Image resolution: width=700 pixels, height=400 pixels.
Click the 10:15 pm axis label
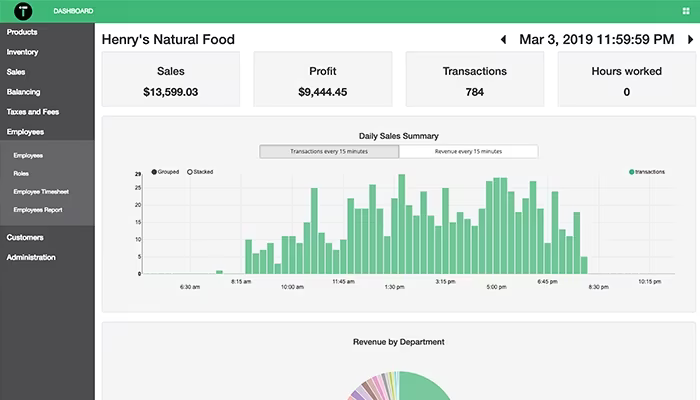[650, 282]
